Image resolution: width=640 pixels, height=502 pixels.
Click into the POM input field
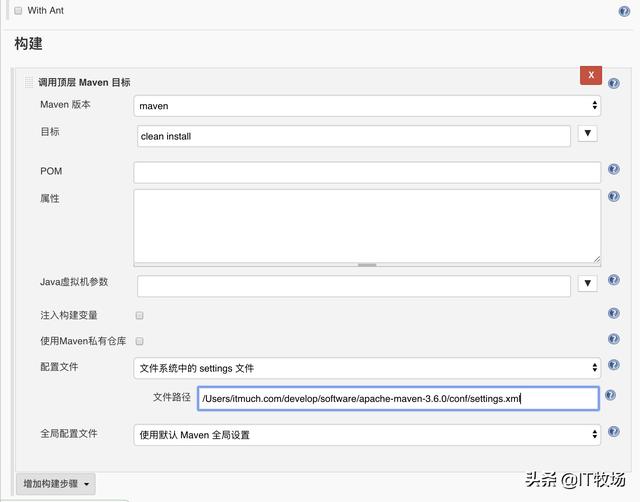click(x=367, y=173)
